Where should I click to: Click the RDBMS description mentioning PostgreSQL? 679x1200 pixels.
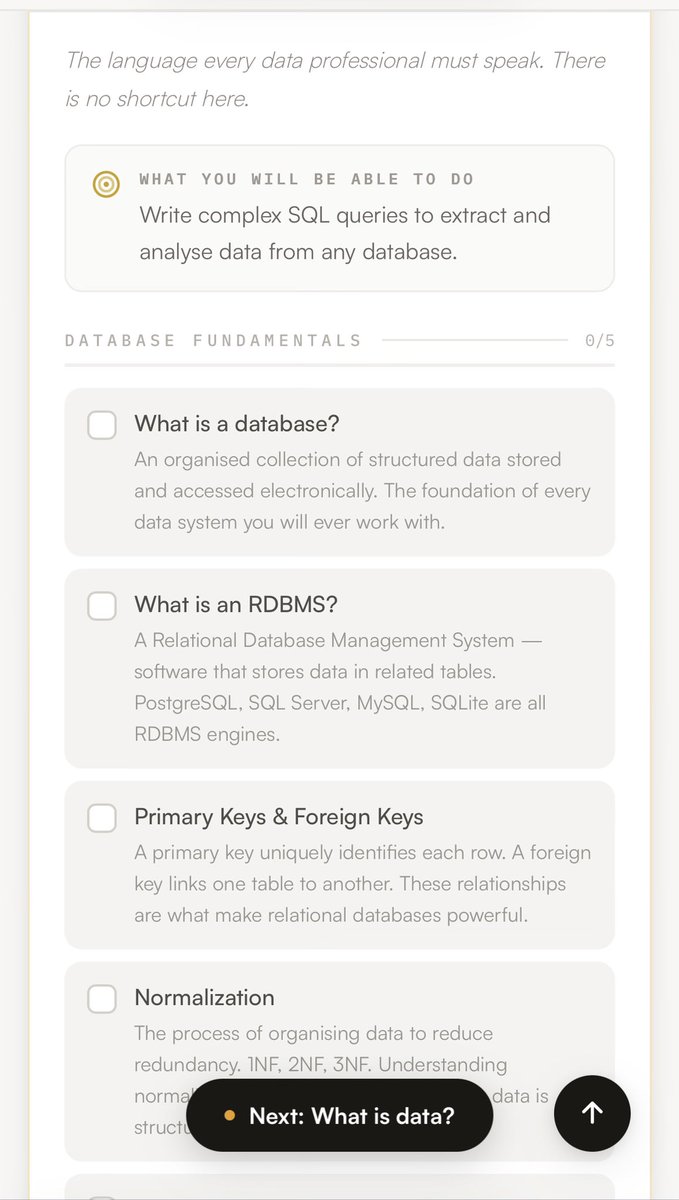340,687
